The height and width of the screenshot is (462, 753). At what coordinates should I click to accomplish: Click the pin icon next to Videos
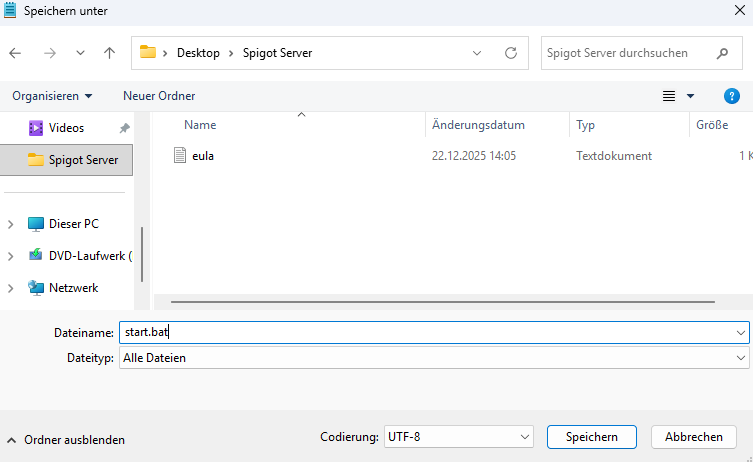click(x=124, y=128)
